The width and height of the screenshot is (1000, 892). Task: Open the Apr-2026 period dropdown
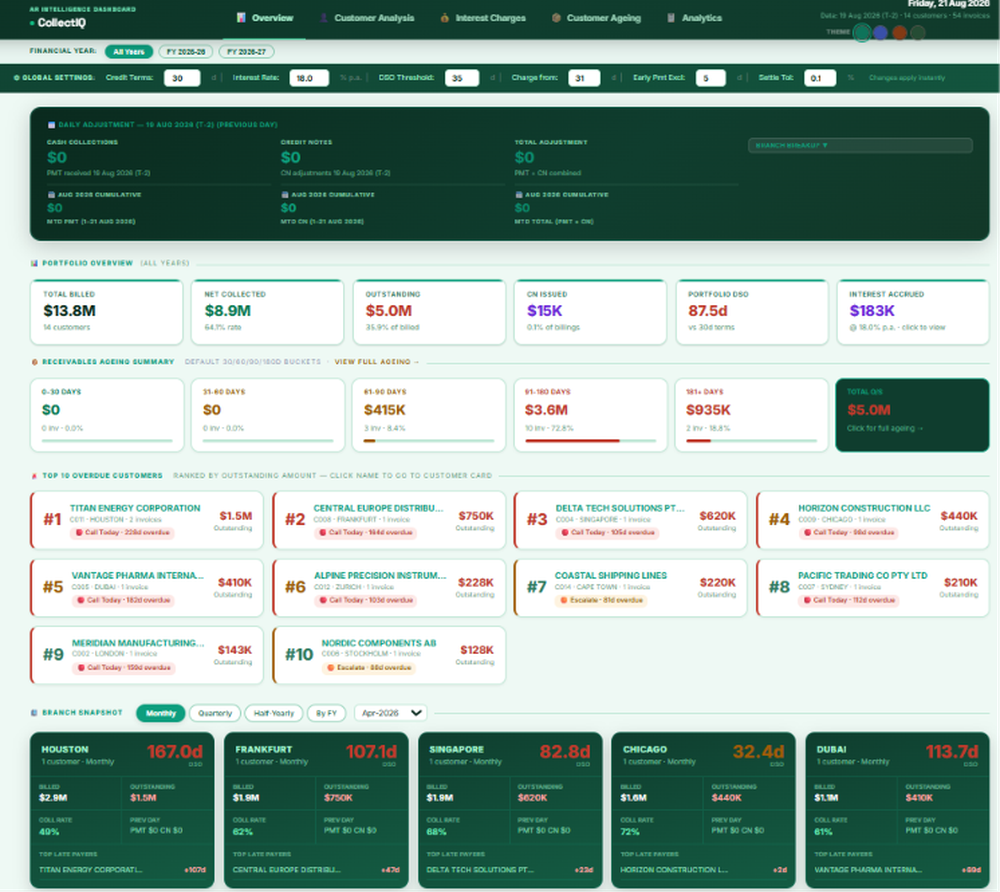390,713
